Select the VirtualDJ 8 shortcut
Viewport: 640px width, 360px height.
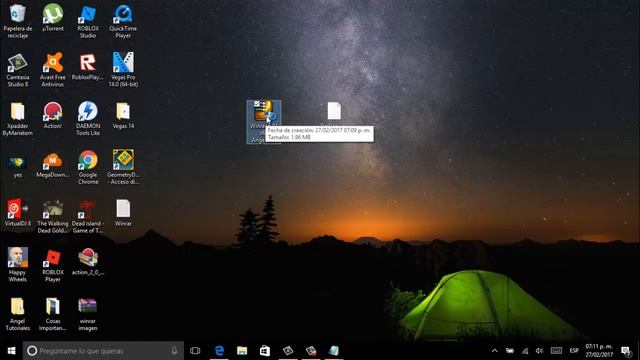(x=18, y=212)
